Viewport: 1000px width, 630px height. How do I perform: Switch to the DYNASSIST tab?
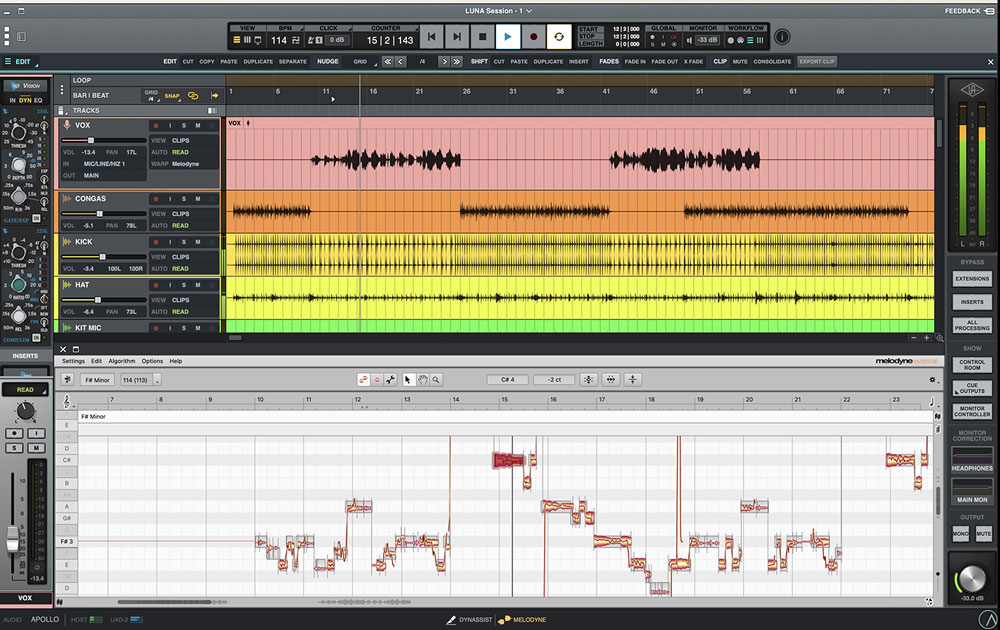[x=470, y=620]
